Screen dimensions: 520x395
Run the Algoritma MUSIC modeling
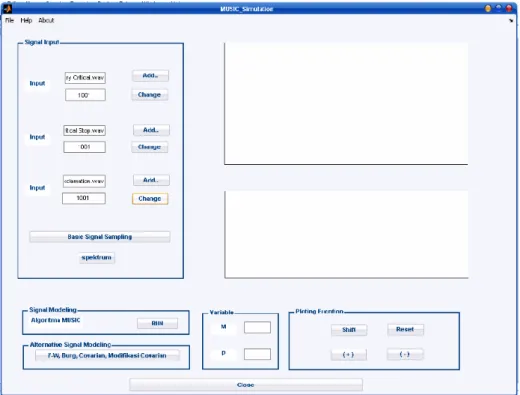[157, 323]
